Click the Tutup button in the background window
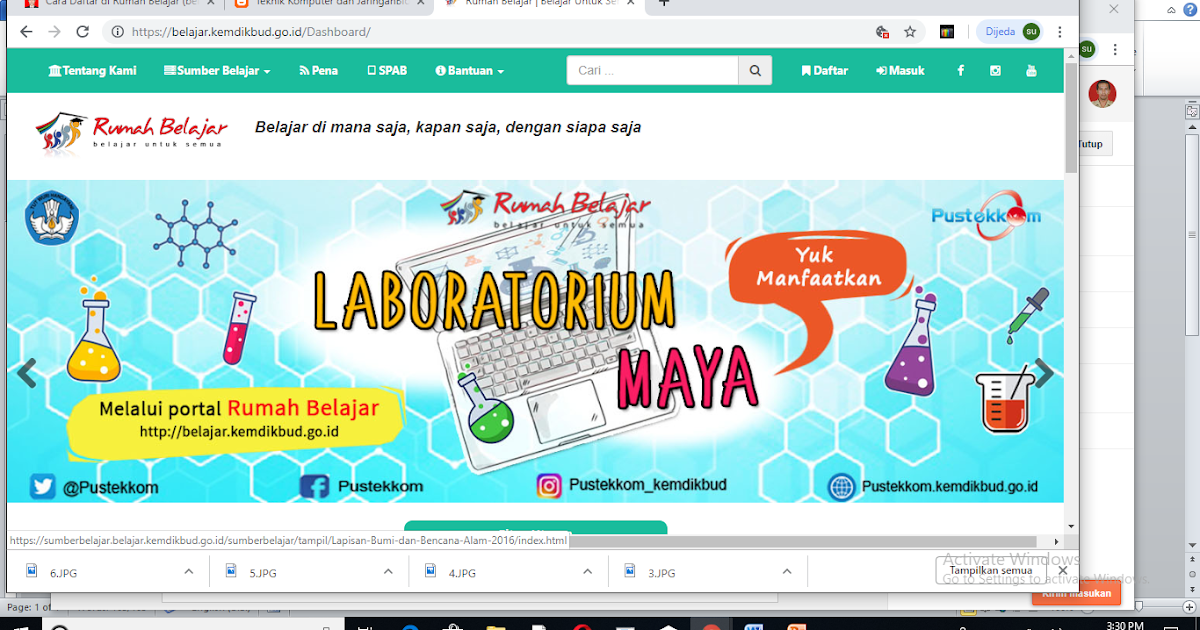 [x=1090, y=144]
